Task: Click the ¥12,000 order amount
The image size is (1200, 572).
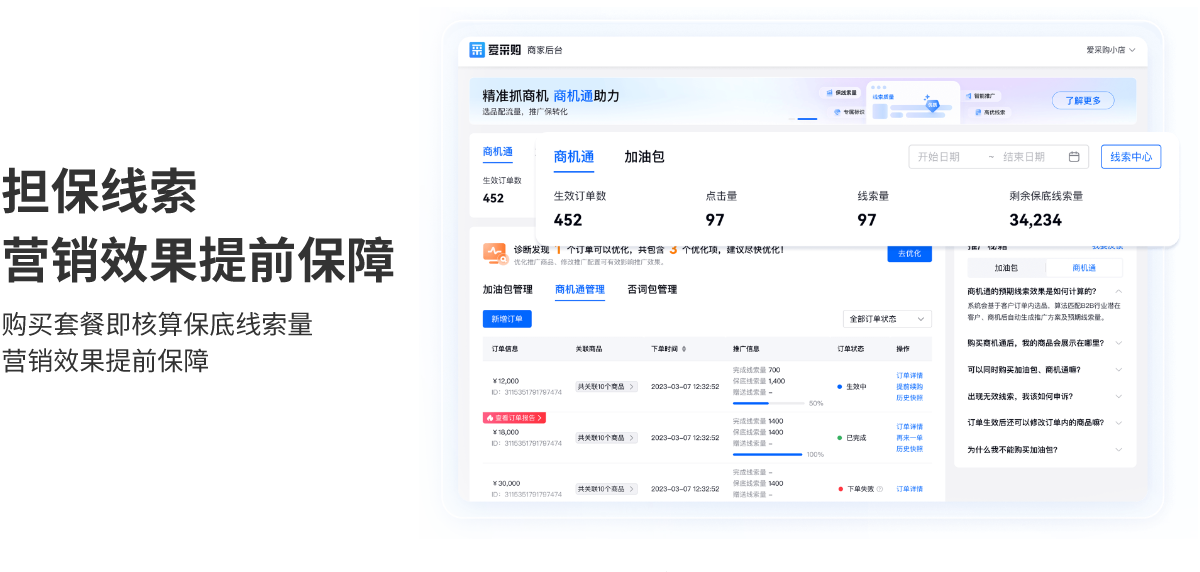Action: point(506,381)
